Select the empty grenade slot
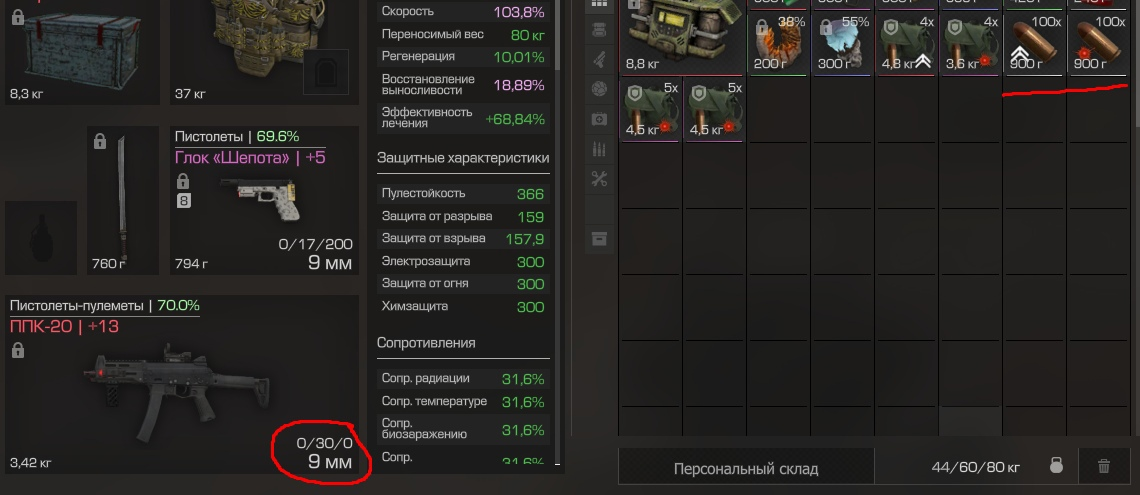This screenshot has width=1140, height=495. click(41, 238)
